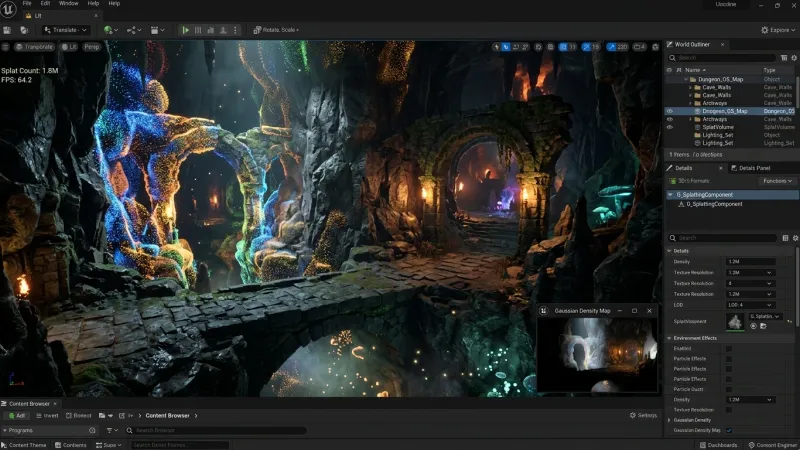Screen dimensions: 800x450
Task: Switch to the Details Panel tab
Action: pos(750,168)
